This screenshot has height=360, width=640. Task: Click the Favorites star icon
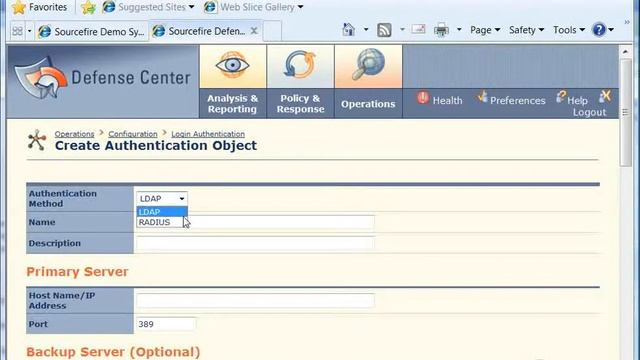[x=19, y=7]
